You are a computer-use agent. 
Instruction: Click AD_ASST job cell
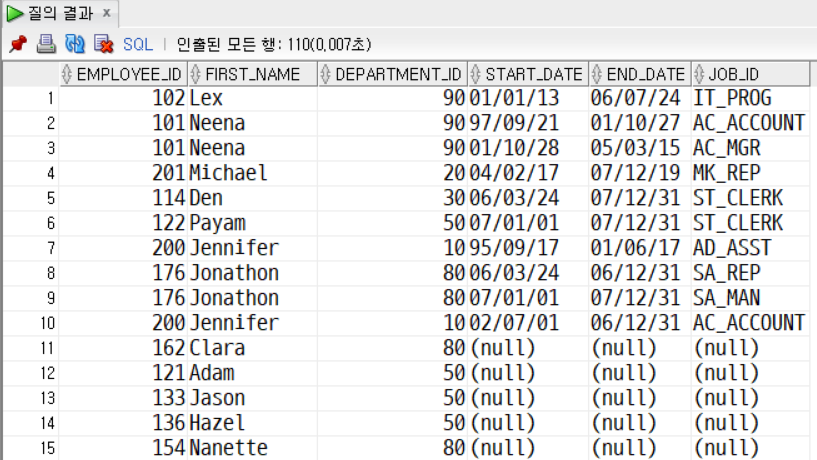[751, 248]
